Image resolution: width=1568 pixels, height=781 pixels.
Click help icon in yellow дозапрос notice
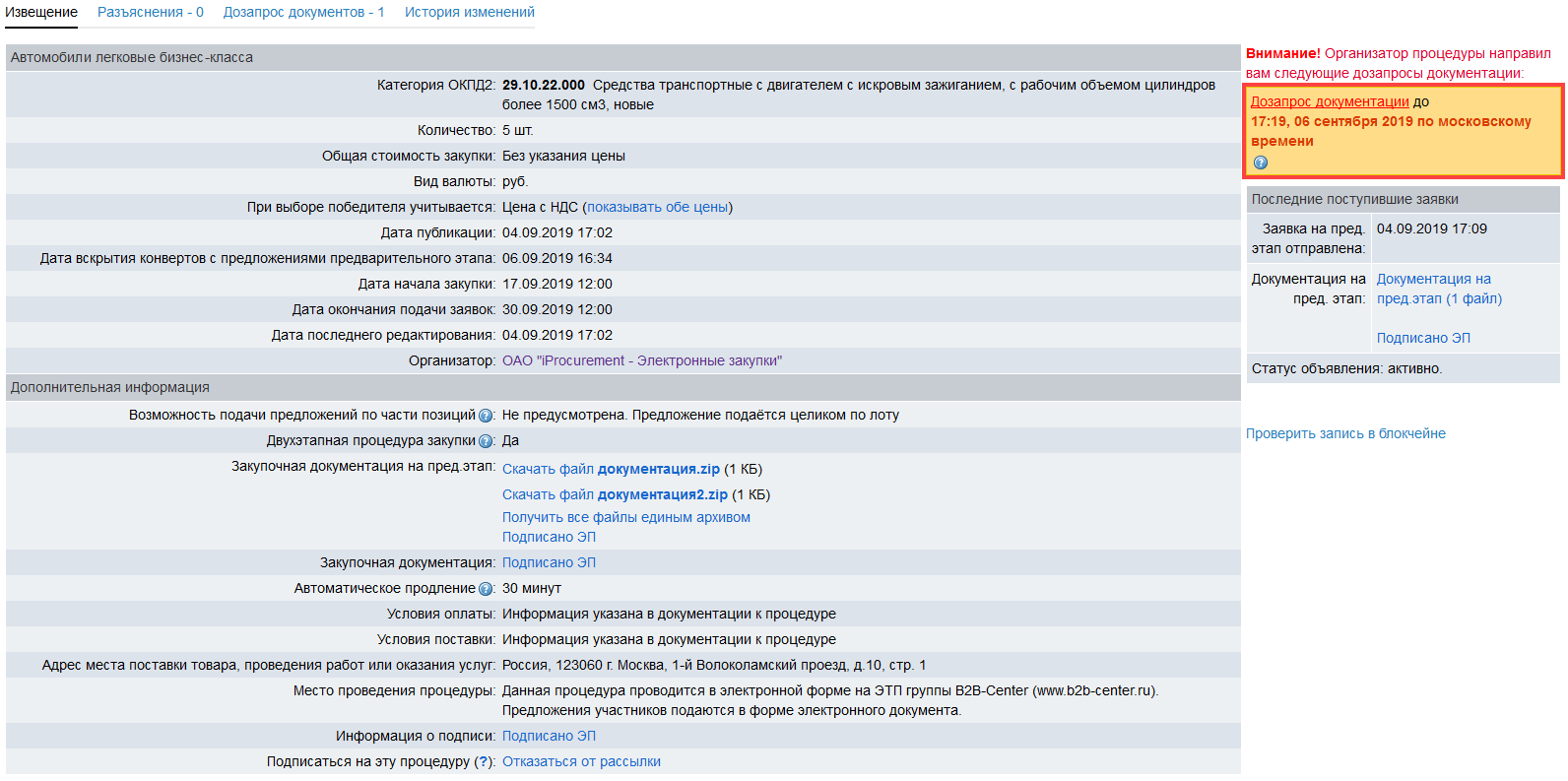pyautogui.click(x=1260, y=163)
